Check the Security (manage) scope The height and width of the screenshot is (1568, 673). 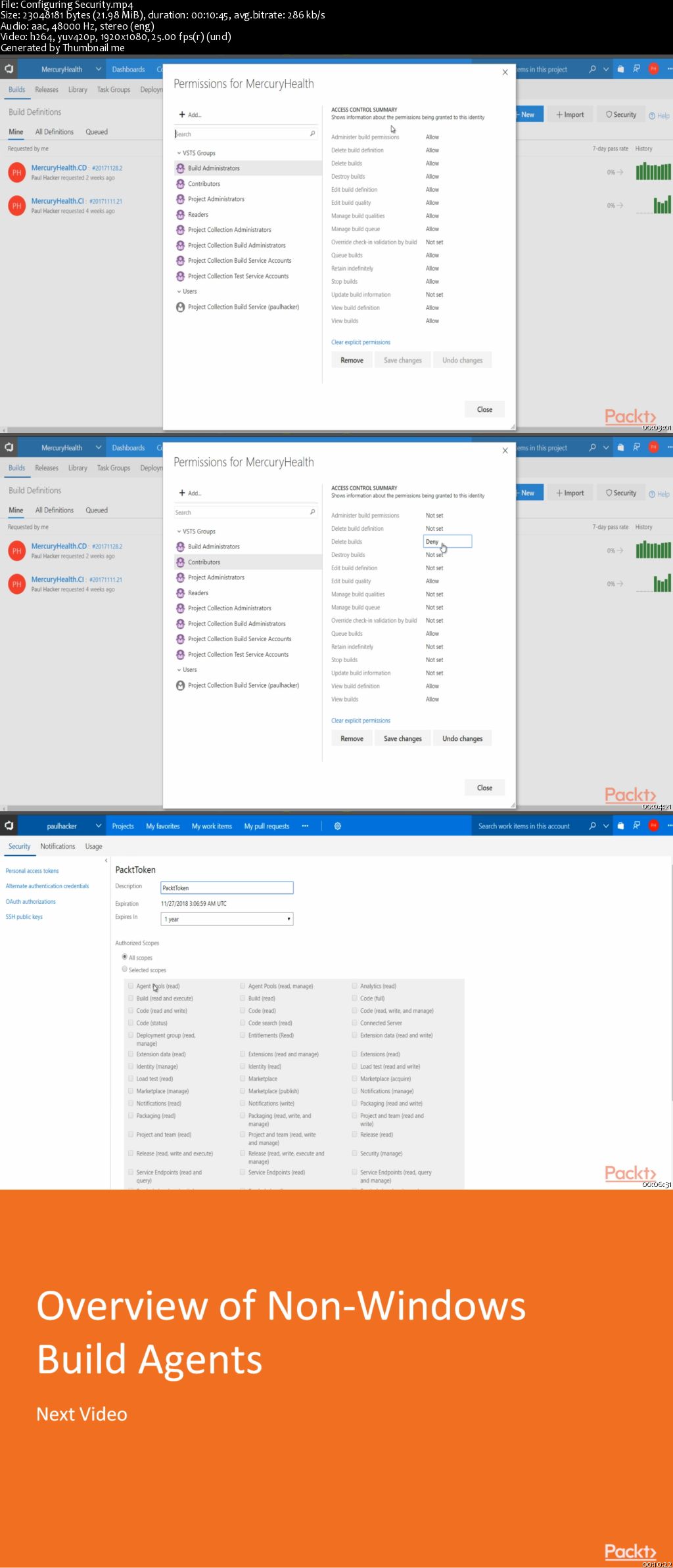354,1153
